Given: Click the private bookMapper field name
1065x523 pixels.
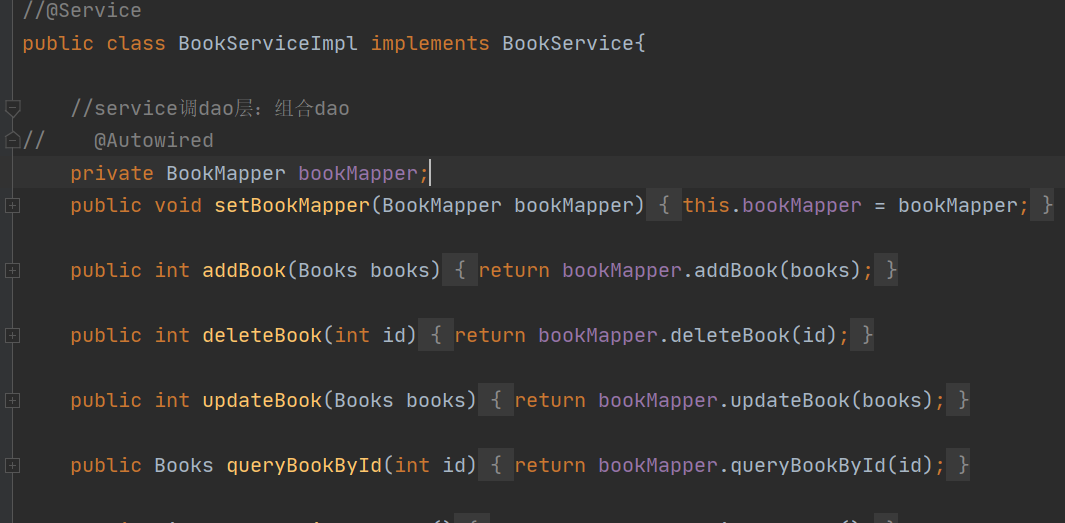Looking at the screenshot, I should pos(358,173).
